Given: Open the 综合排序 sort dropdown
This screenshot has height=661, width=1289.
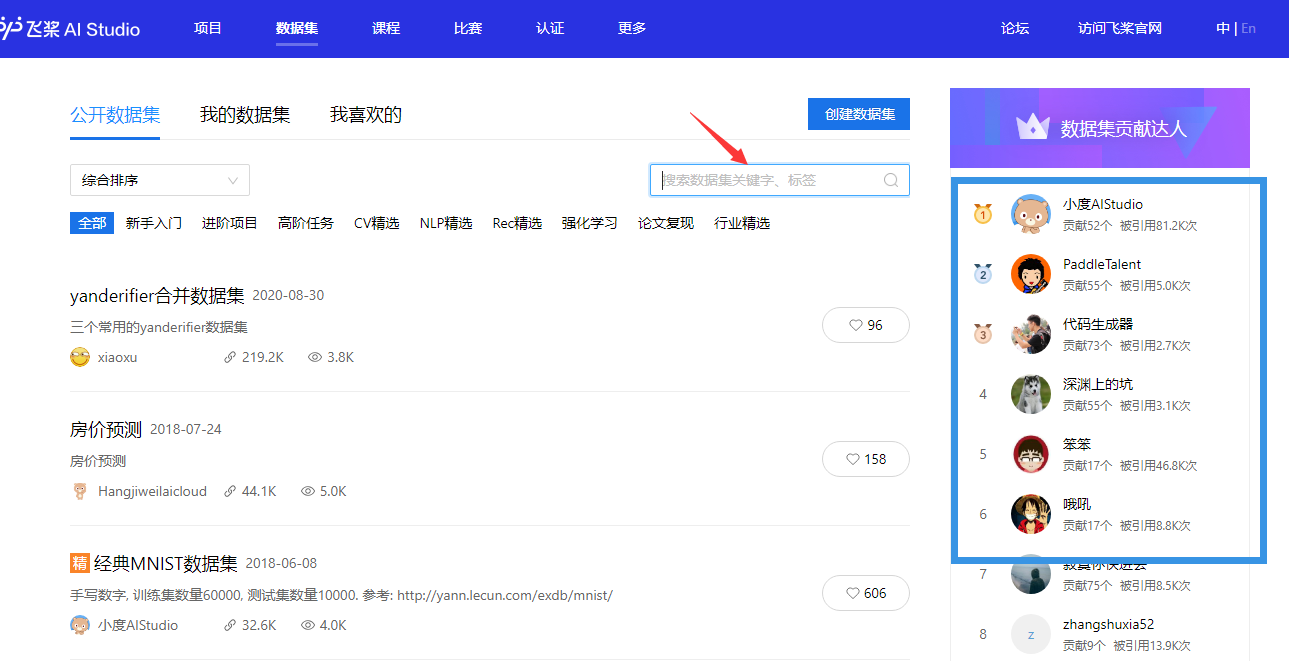Looking at the screenshot, I should (x=159, y=180).
